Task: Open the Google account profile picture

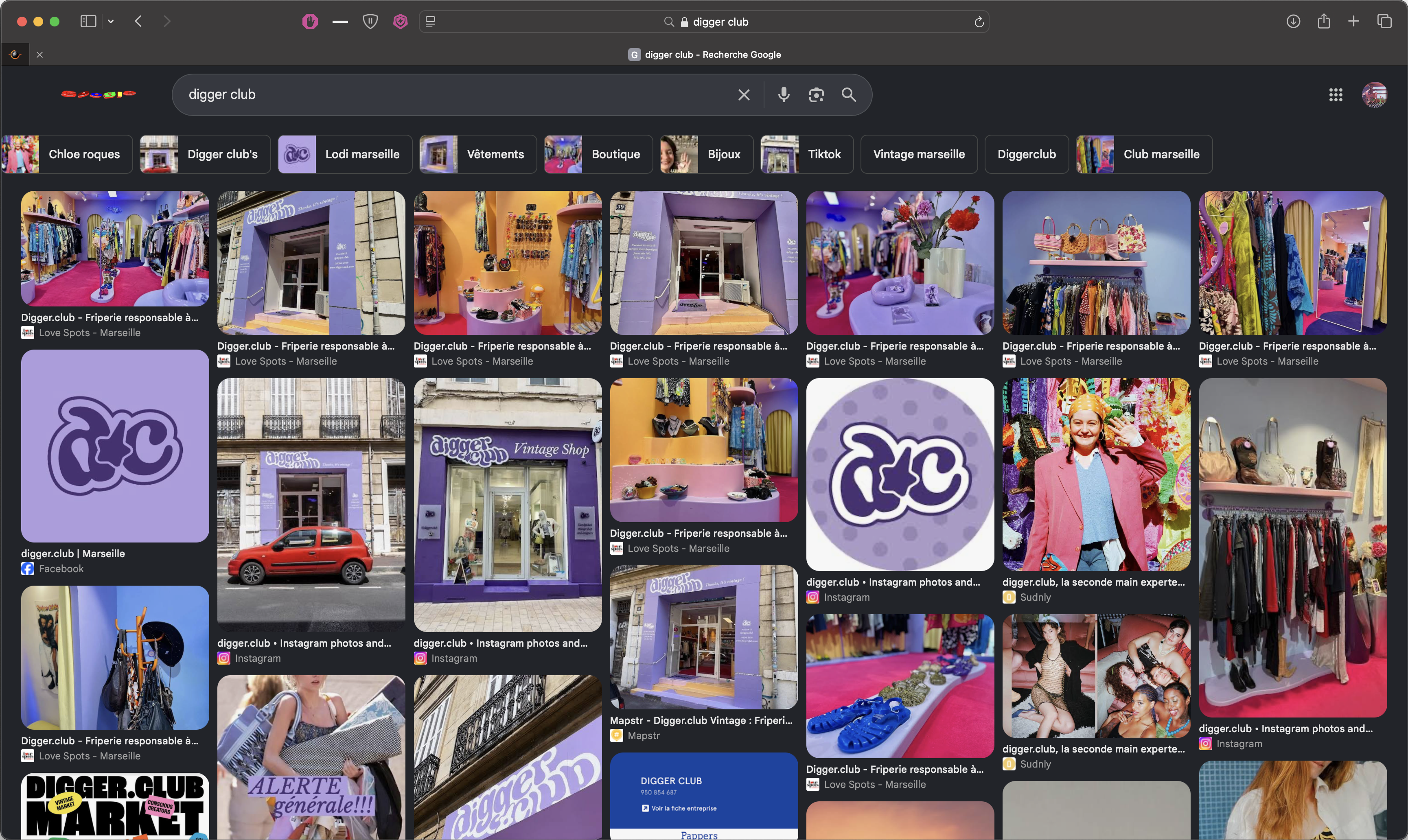Action: click(1375, 94)
